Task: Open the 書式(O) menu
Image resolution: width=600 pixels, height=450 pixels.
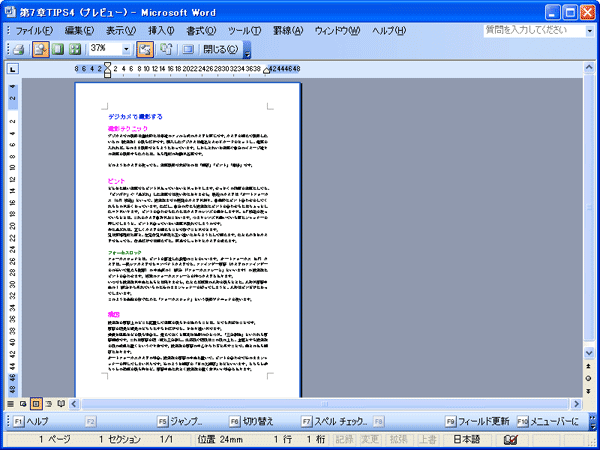Action: click(201, 31)
